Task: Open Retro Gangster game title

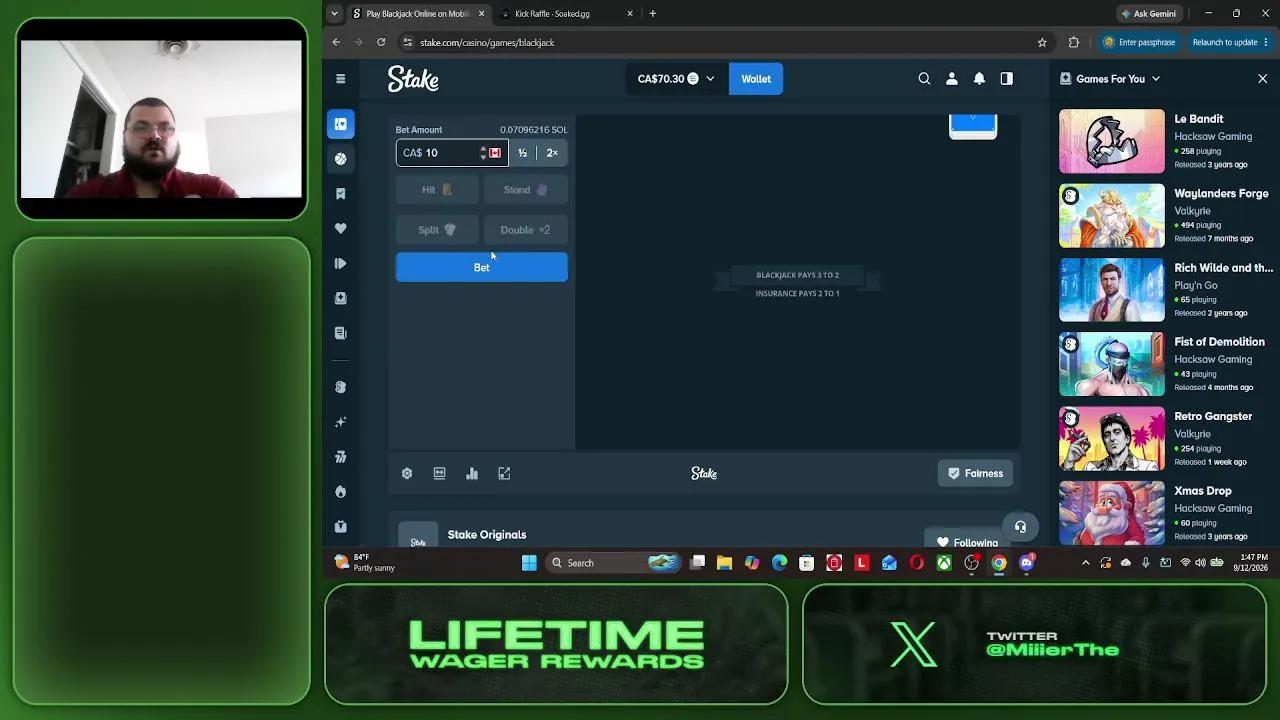Action: coord(1213,416)
